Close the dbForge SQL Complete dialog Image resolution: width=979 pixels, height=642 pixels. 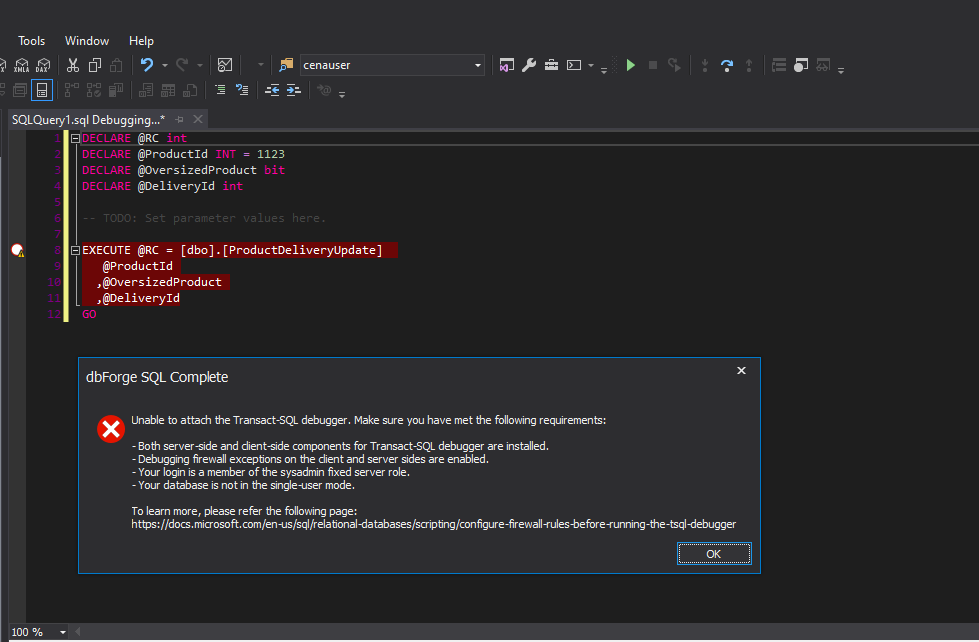point(741,371)
